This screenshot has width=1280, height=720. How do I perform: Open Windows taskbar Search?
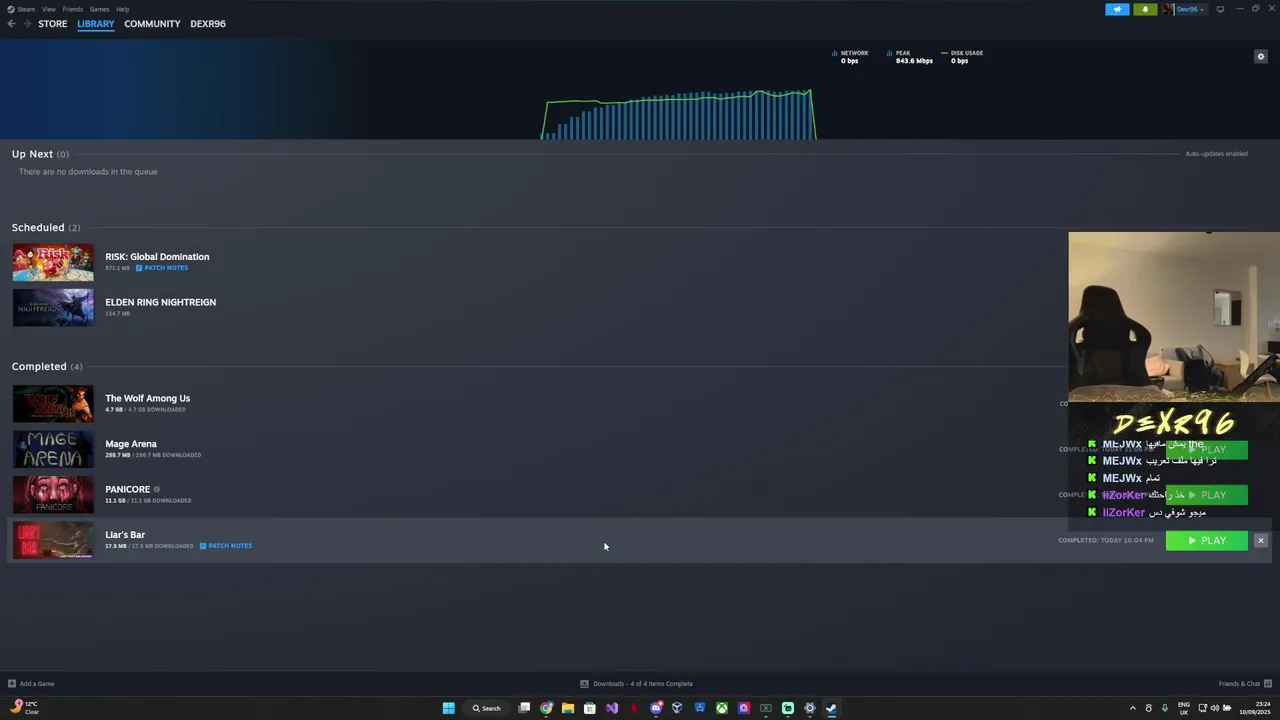pyautogui.click(x=487, y=708)
